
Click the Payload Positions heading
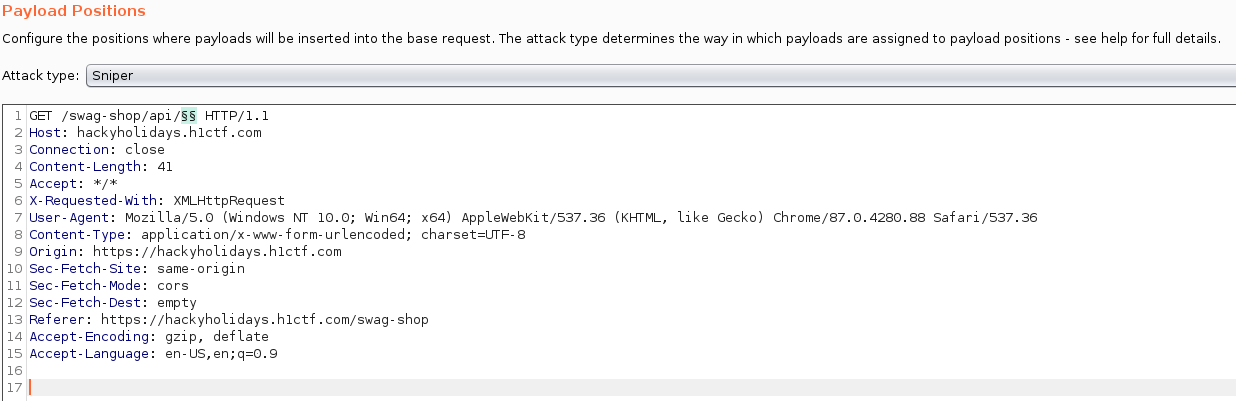[x=74, y=11]
